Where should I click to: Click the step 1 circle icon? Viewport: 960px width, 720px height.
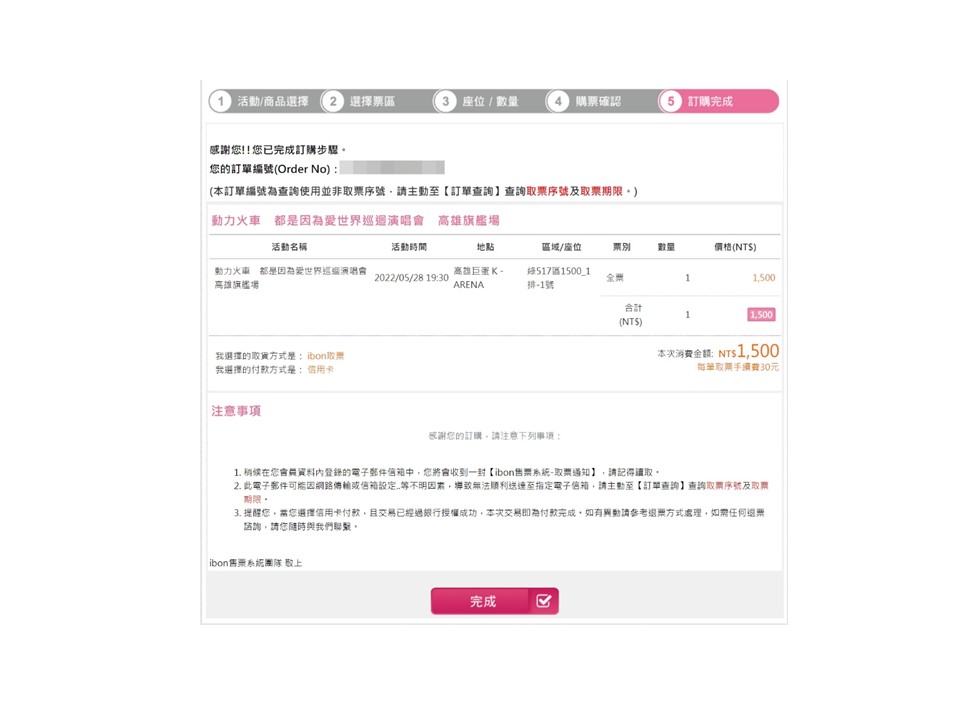pyautogui.click(x=220, y=102)
